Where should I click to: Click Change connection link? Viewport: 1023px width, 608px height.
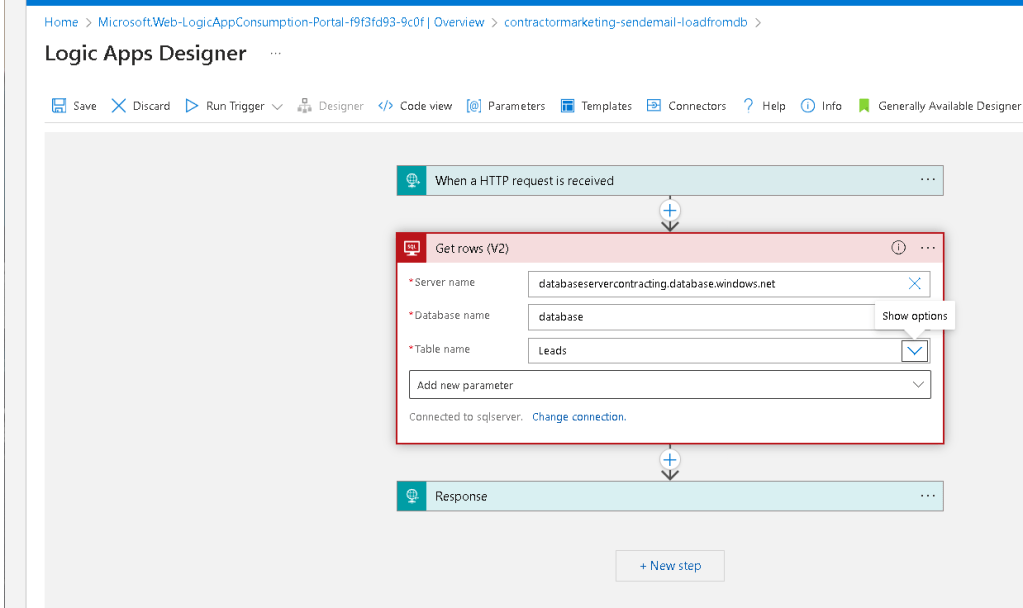[x=579, y=417]
